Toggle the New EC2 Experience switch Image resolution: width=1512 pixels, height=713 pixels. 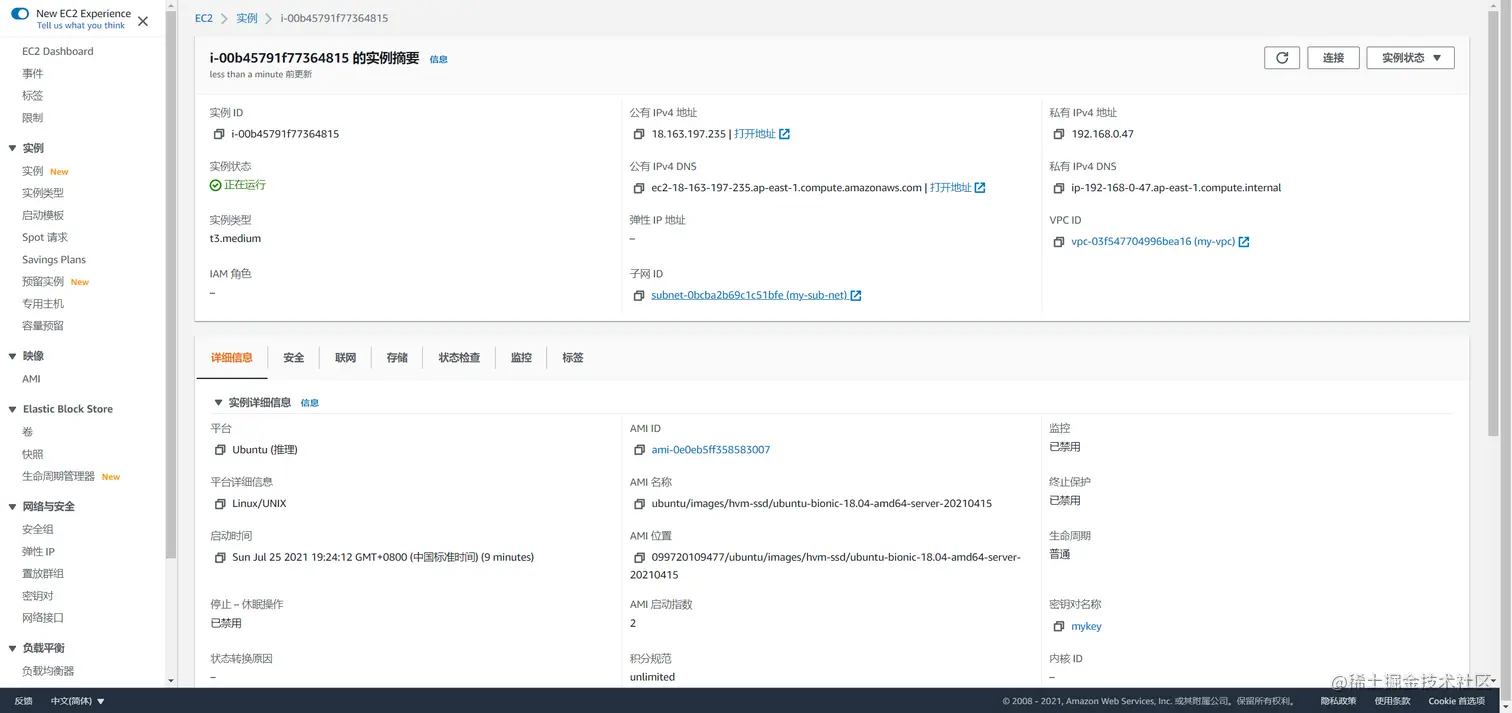(x=20, y=14)
